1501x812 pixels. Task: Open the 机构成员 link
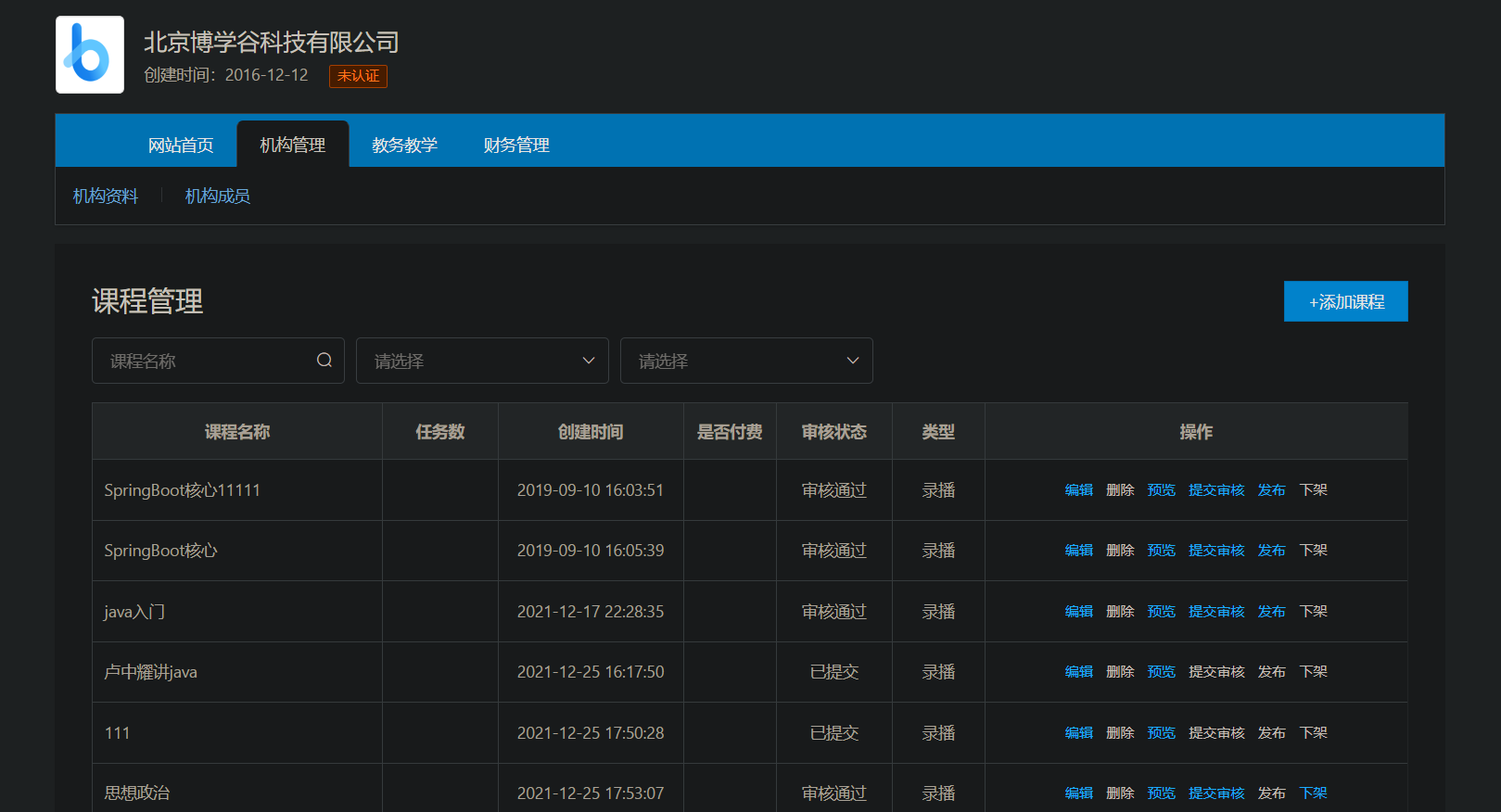(218, 196)
